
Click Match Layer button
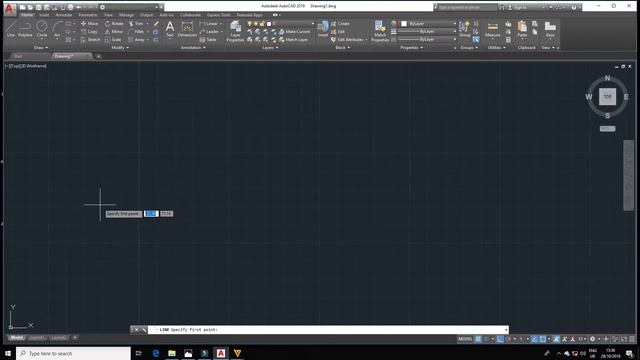294,40
